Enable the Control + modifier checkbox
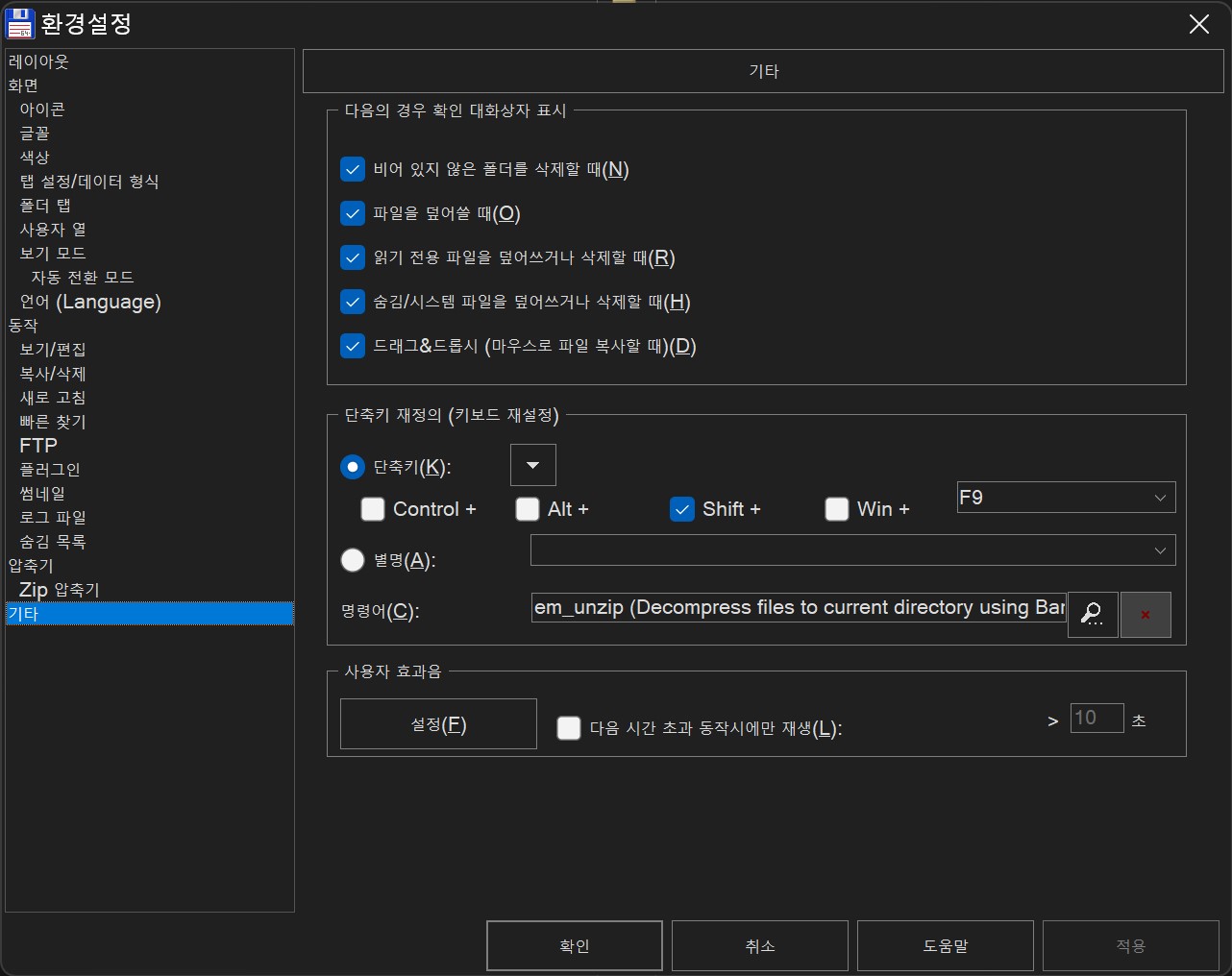The width and height of the screenshot is (1232, 976). (x=373, y=509)
